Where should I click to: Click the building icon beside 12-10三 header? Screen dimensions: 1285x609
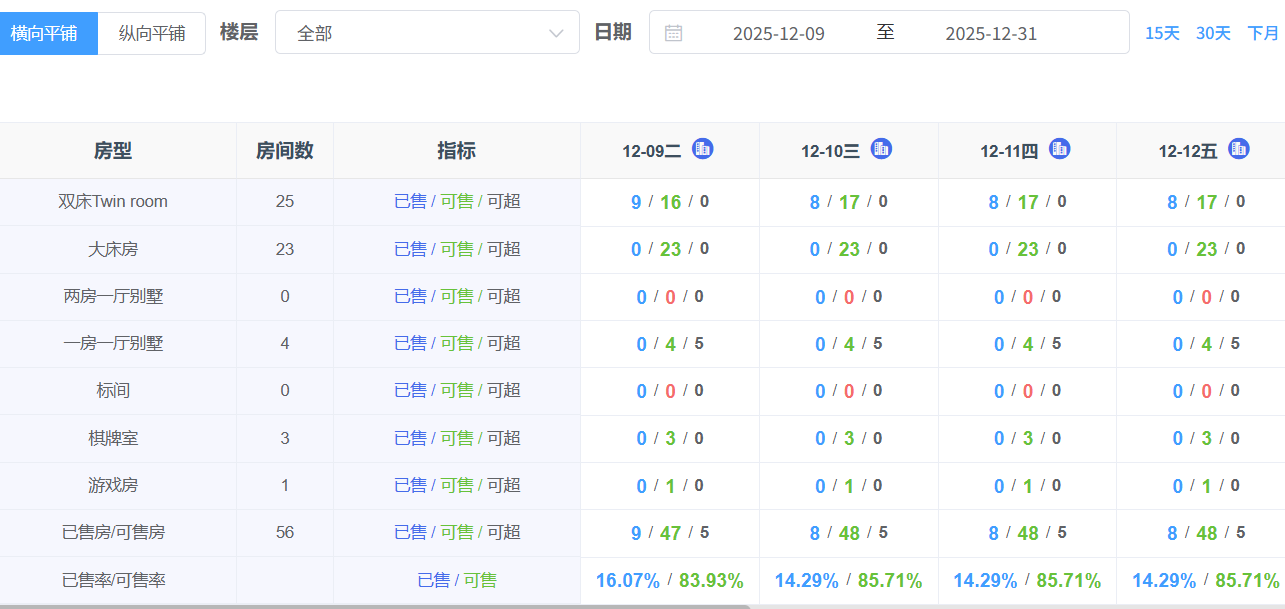880,149
